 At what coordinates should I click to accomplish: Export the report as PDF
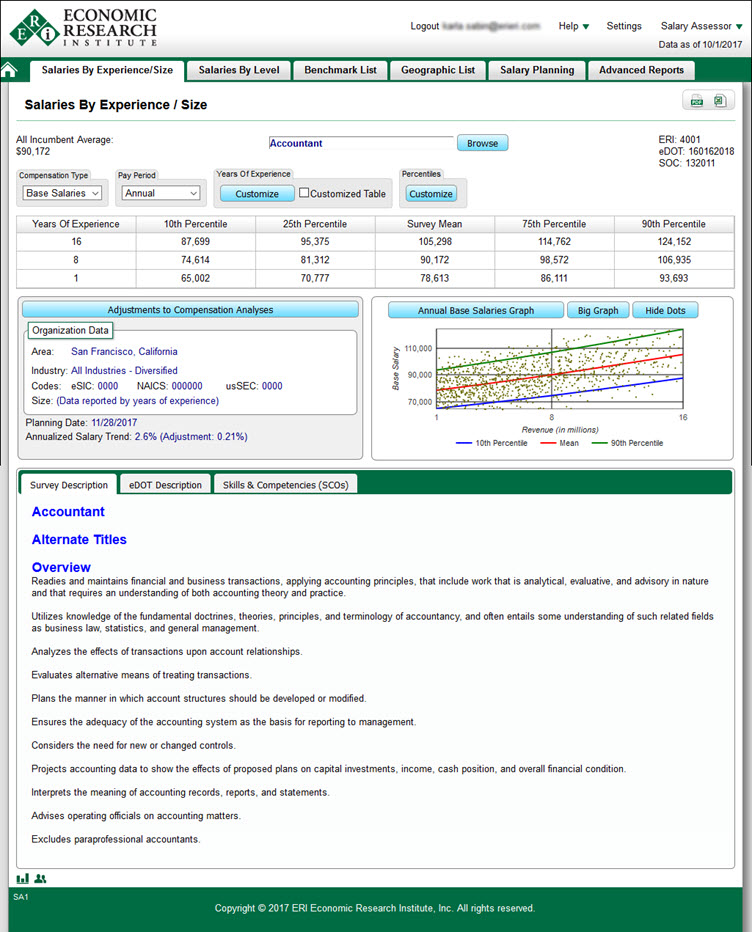point(698,100)
